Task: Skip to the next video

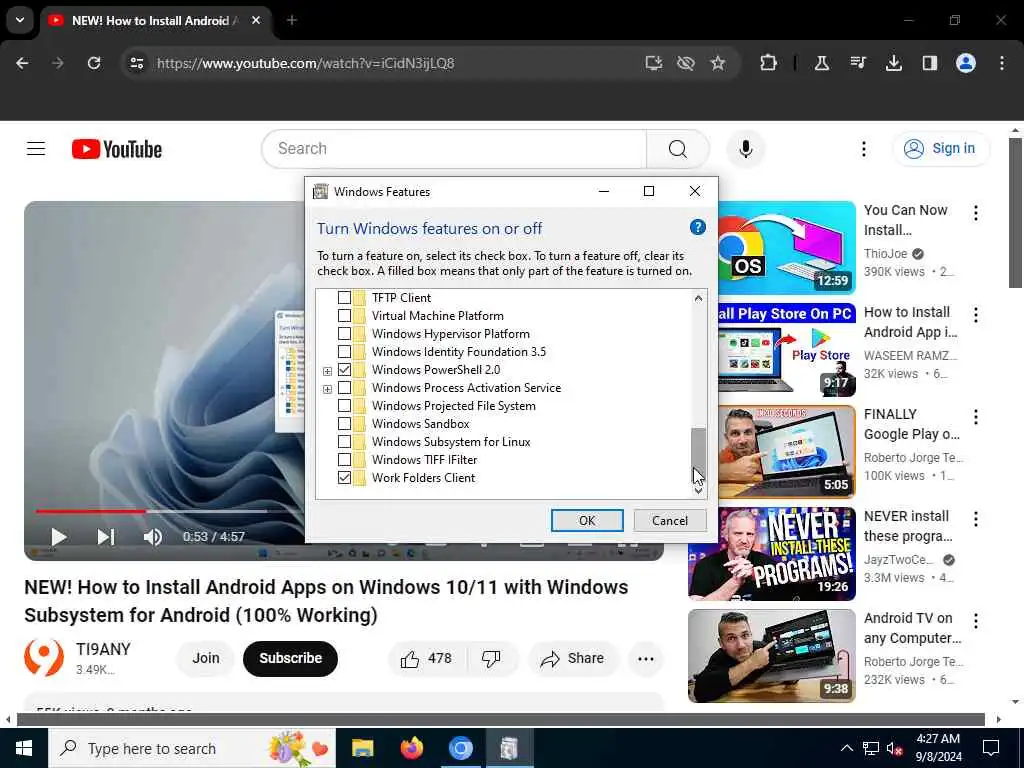Action: click(106, 537)
